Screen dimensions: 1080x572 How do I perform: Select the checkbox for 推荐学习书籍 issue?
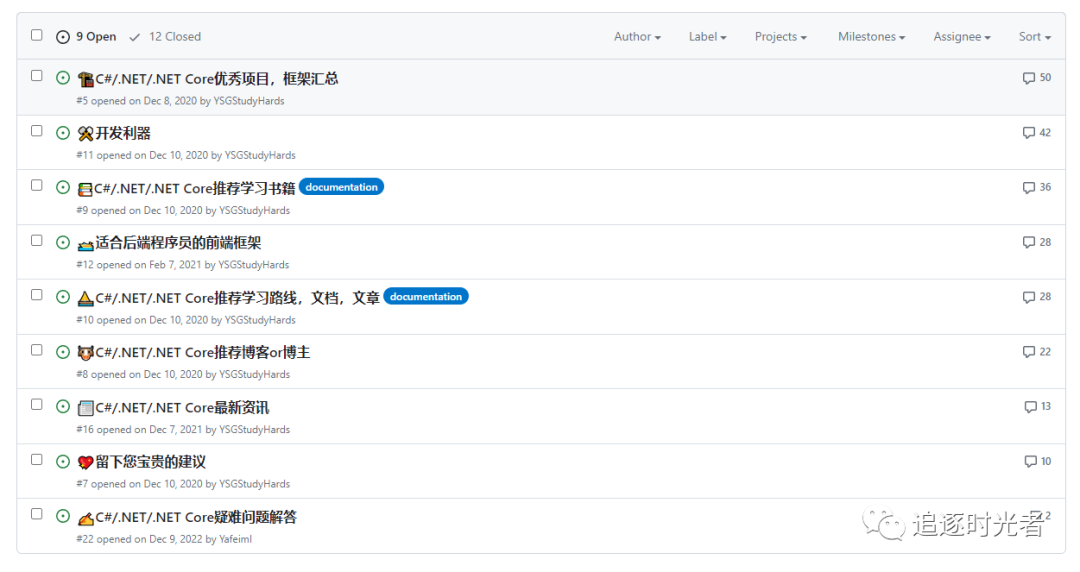point(37,185)
